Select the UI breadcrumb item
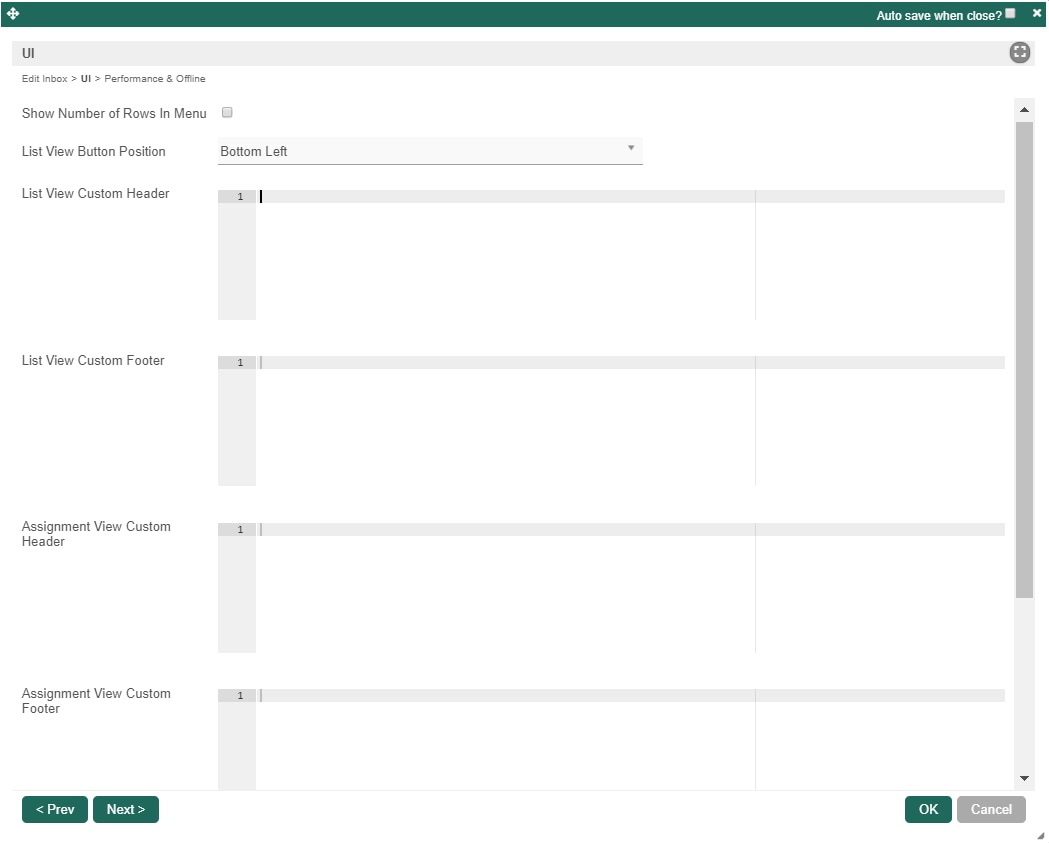Viewport: 1049px width, 843px height. (x=86, y=78)
